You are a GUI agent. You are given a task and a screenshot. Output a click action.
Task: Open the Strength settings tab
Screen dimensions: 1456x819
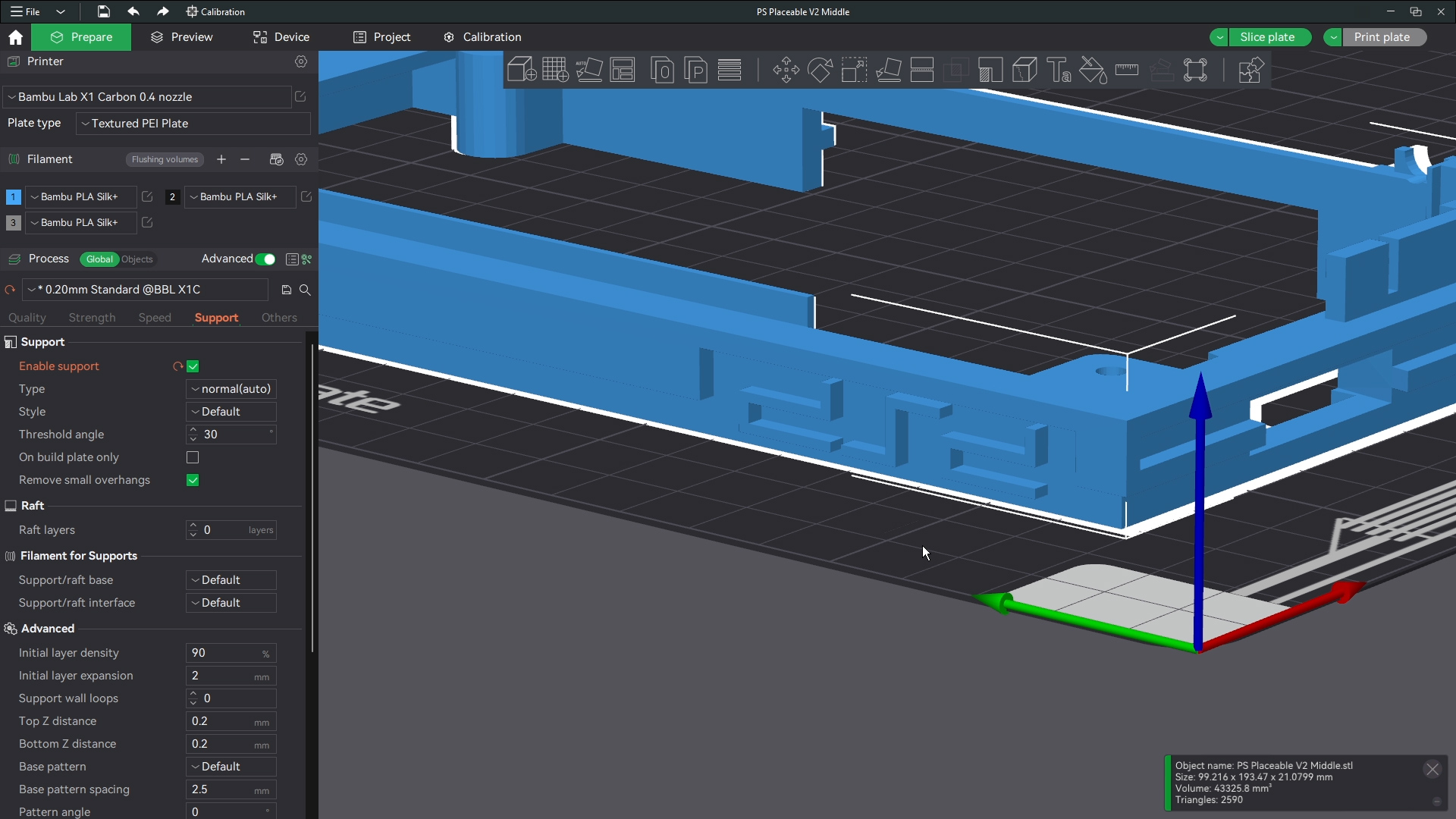coord(92,318)
